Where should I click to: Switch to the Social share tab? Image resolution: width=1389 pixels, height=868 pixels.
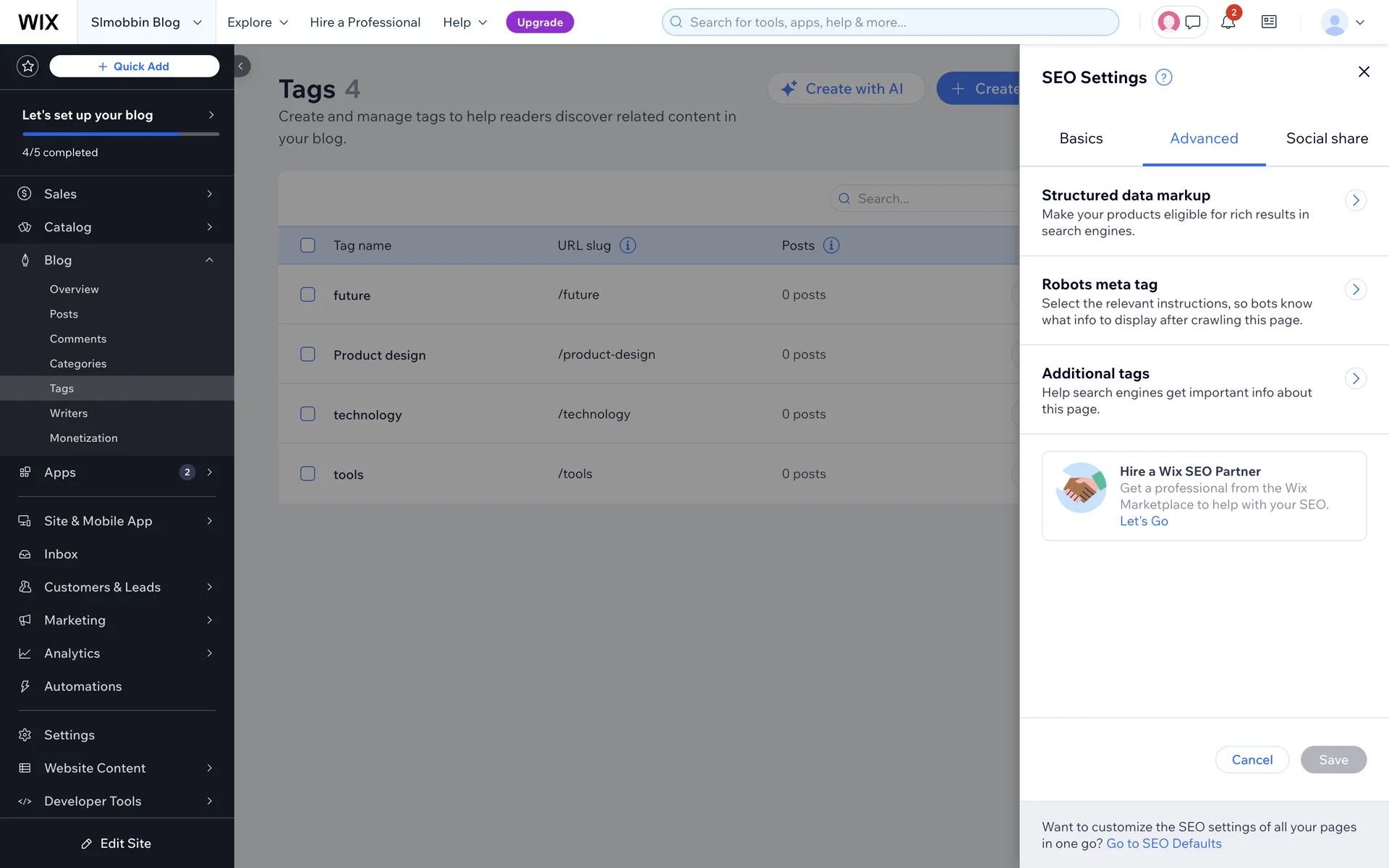1327,138
